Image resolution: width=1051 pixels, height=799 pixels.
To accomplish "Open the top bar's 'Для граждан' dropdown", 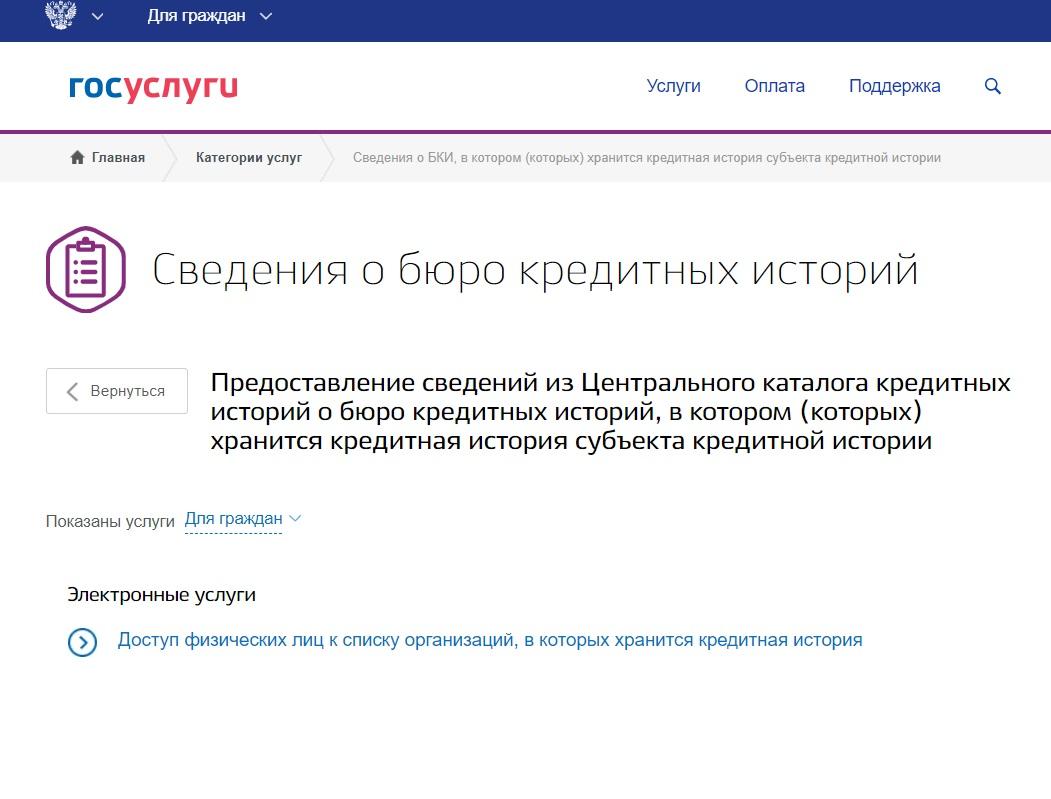I will (x=209, y=15).
